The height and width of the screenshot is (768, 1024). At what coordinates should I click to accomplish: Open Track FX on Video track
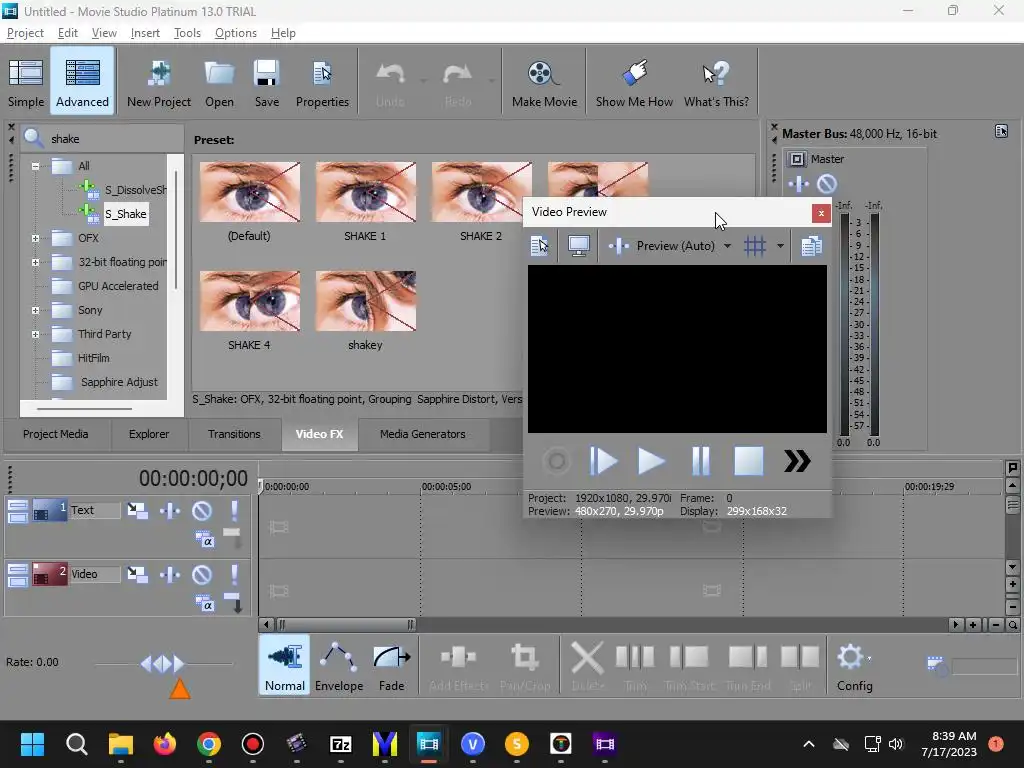coord(170,574)
